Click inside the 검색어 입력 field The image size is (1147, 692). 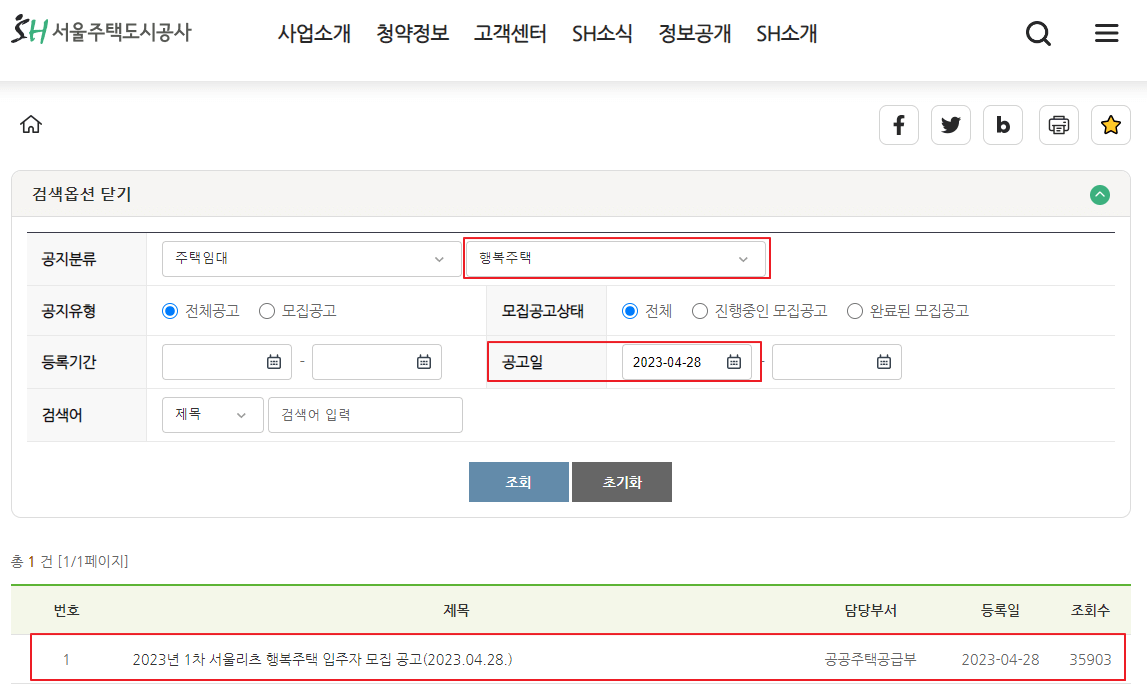pos(364,414)
